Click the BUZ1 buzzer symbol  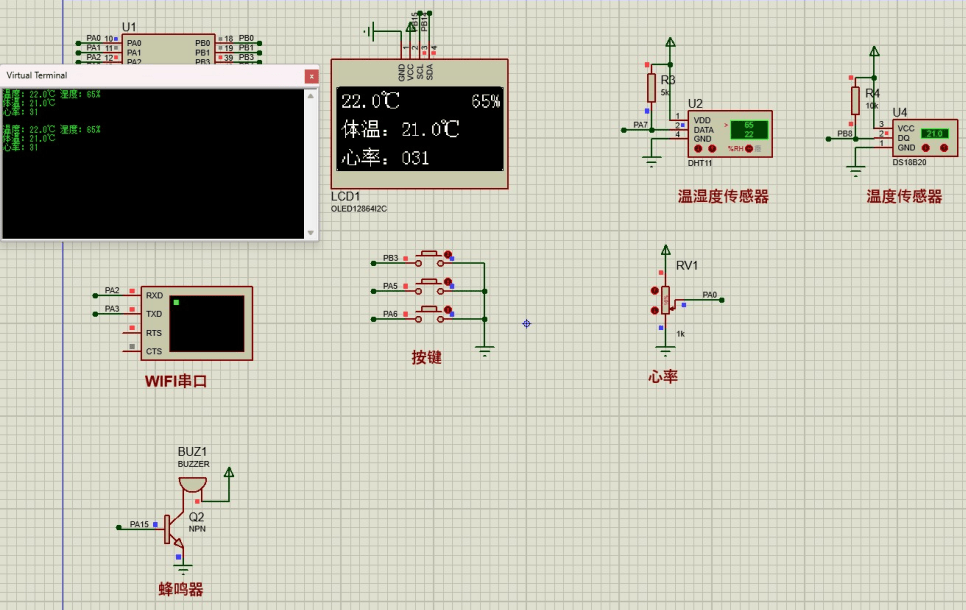[193, 483]
